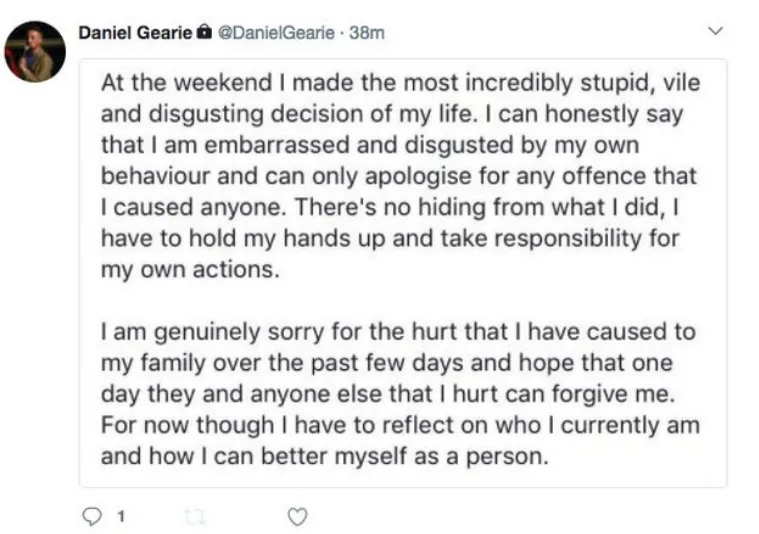Like the apology tweet with the heart
This screenshot has height=534, width=759.
(296, 517)
